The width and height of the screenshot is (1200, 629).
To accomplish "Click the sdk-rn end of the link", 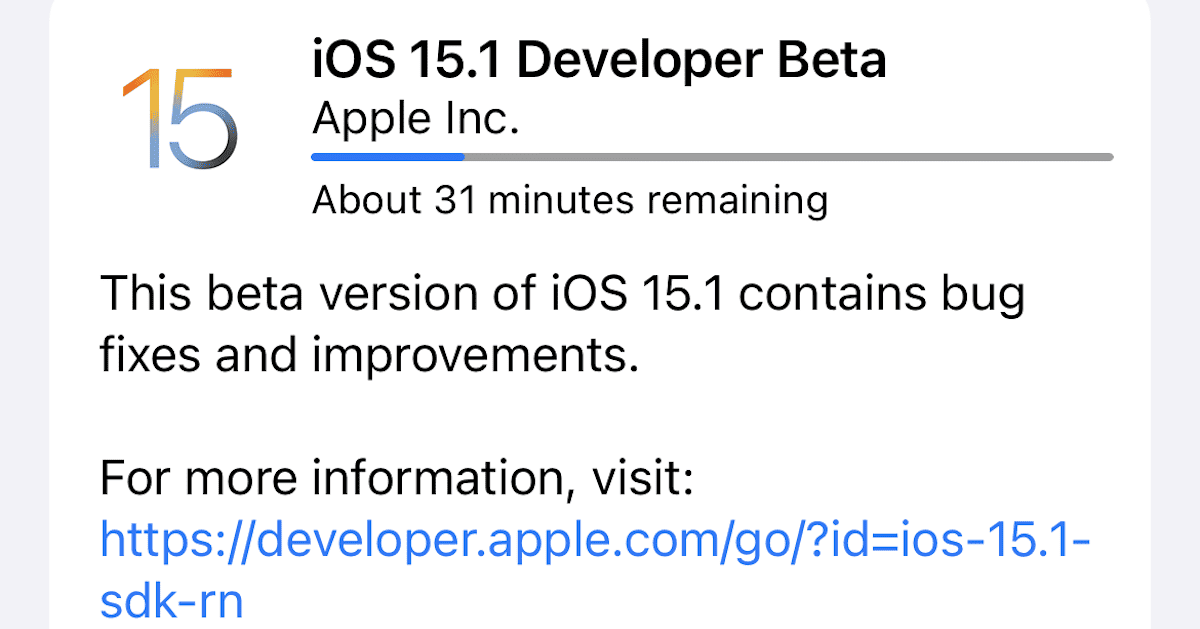I will (172, 602).
